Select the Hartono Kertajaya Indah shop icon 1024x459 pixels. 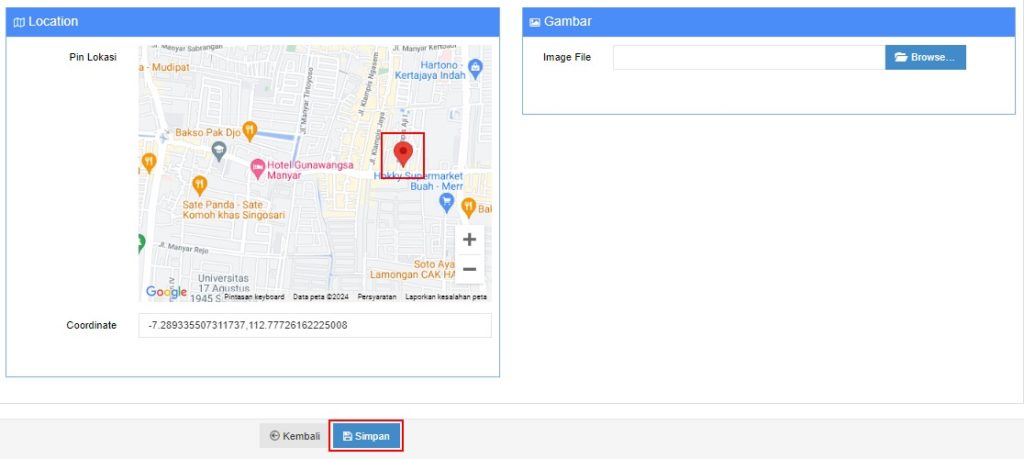click(x=475, y=69)
